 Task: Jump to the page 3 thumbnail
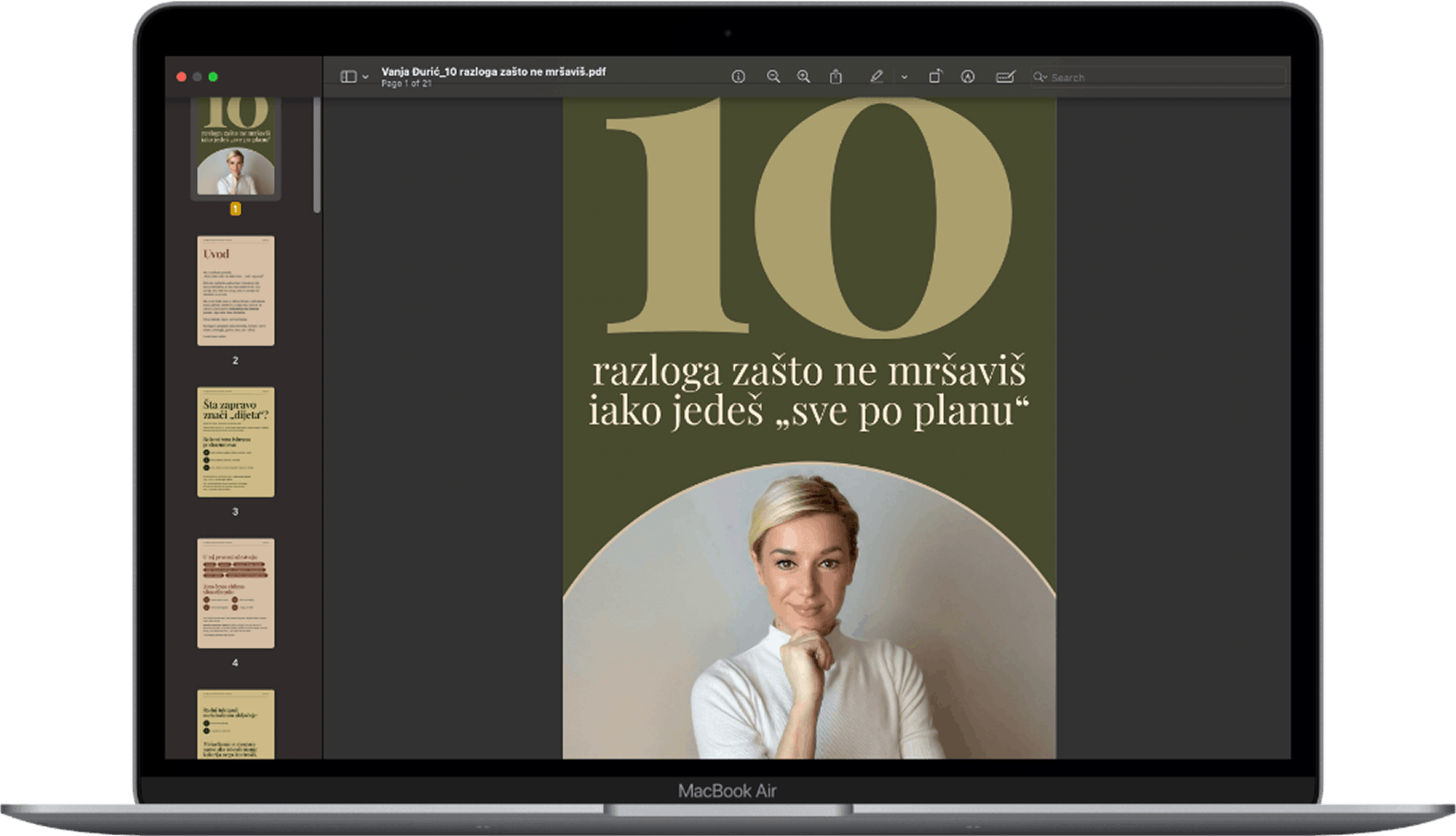tap(235, 442)
